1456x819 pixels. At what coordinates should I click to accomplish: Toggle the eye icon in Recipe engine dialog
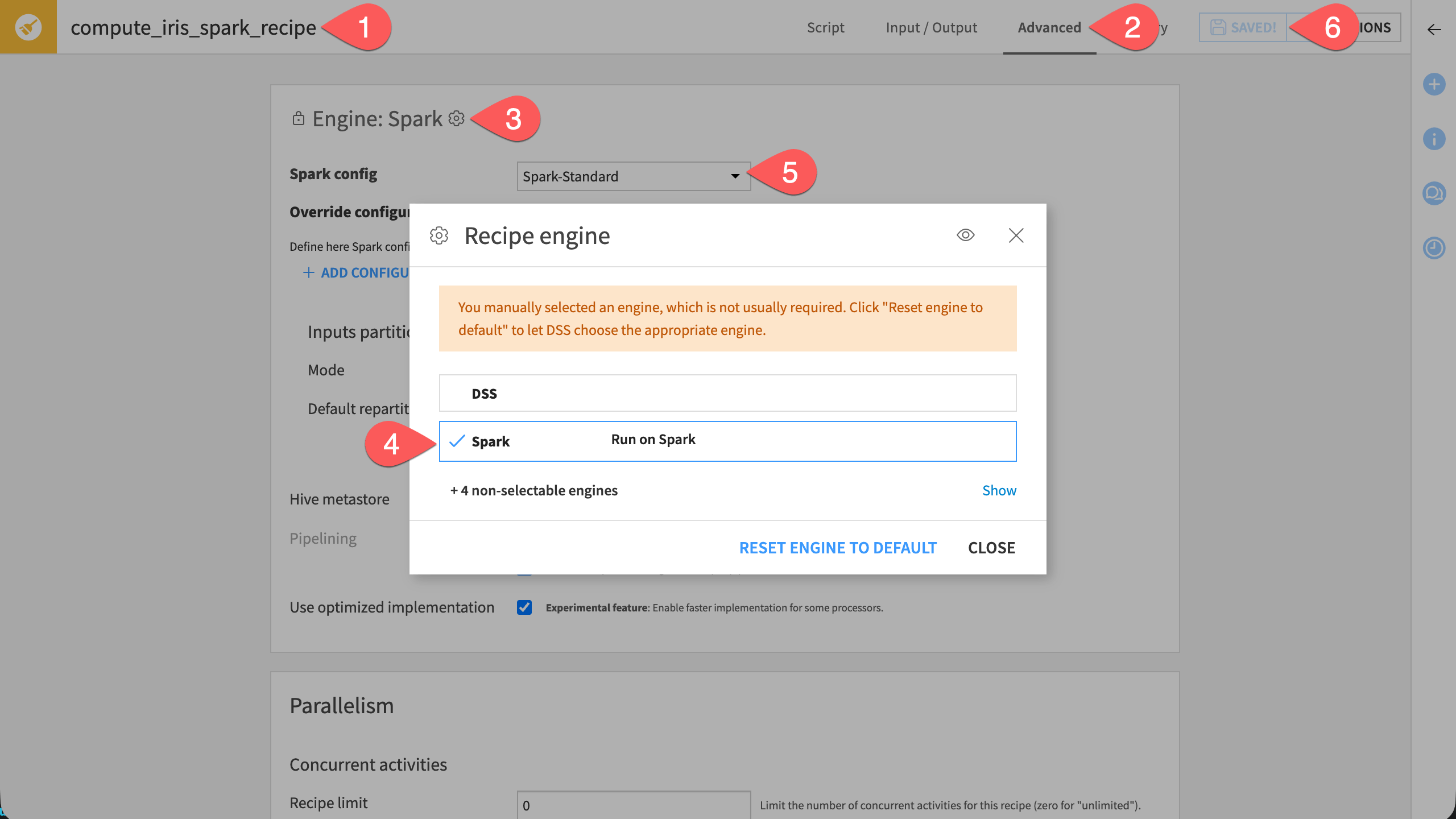(x=965, y=235)
